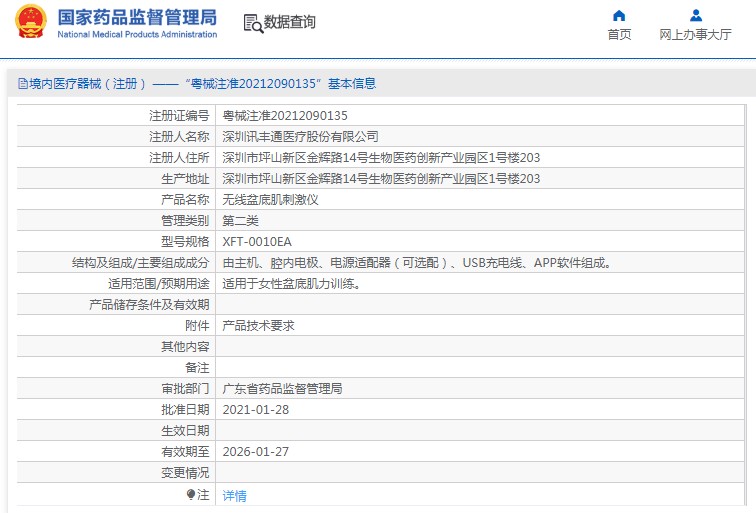Image resolution: width=756 pixels, height=513 pixels.
Task: Go to 首页 text link
Action: tap(619, 35)
